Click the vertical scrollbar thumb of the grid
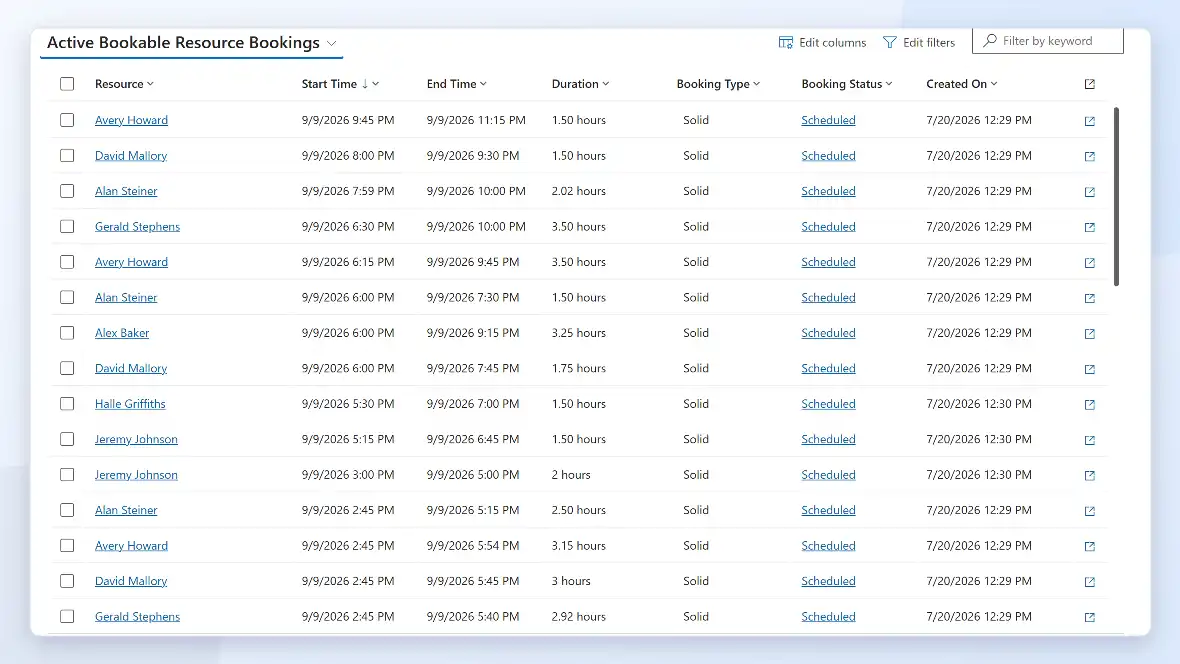 click(1116, 196)
